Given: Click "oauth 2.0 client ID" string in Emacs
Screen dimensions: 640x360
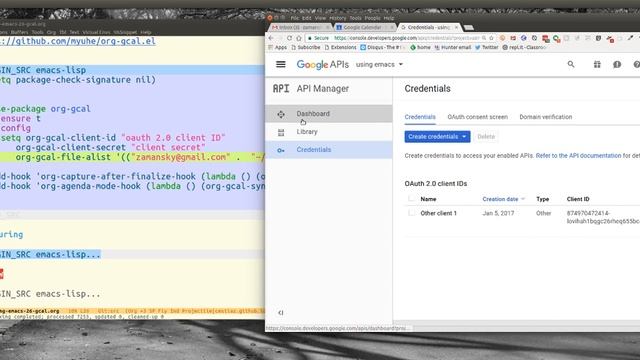Looking at the screenshot, I should tap(173, 138).
